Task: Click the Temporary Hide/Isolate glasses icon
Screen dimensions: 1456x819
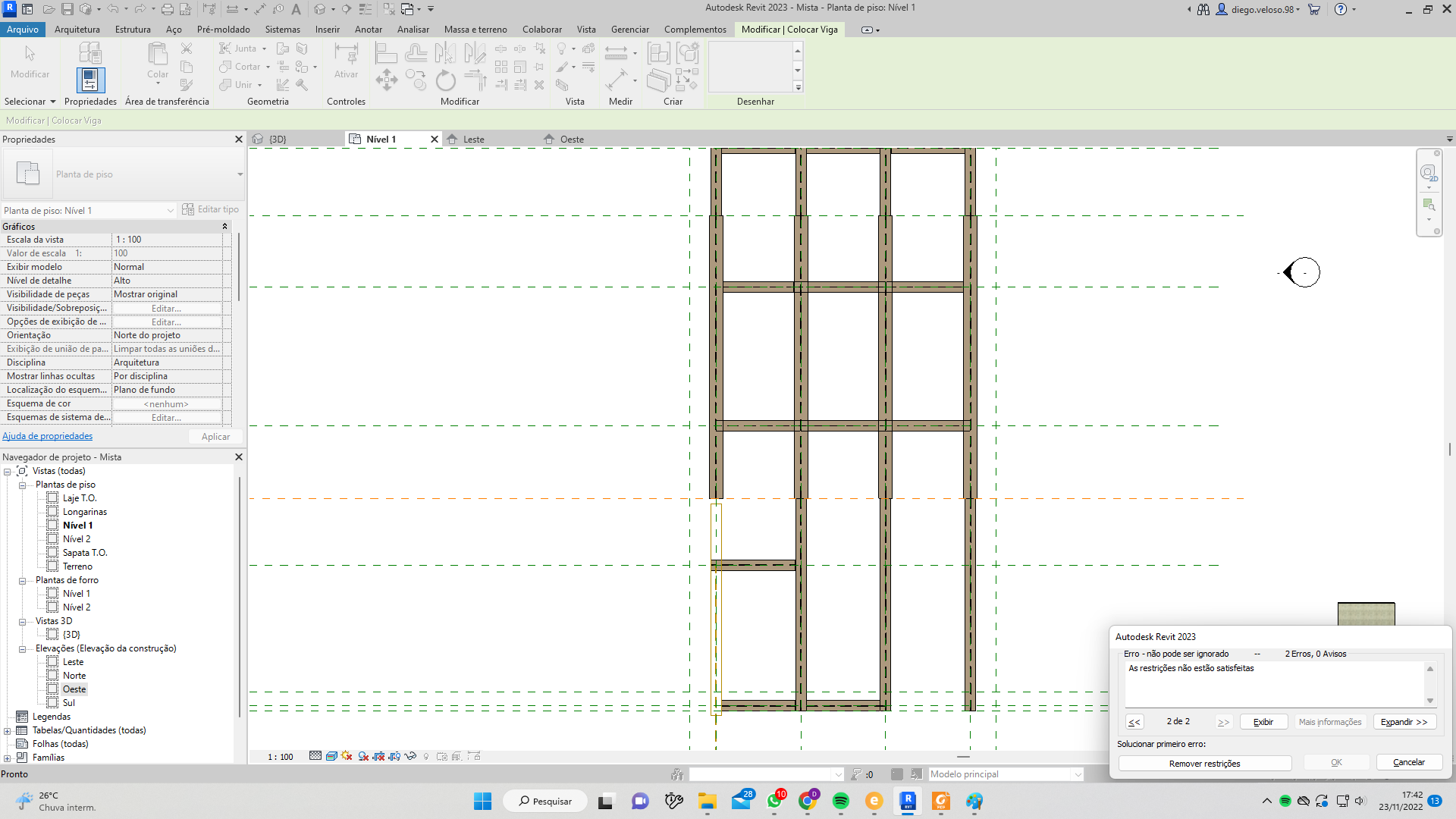Action: pos(410,756)
